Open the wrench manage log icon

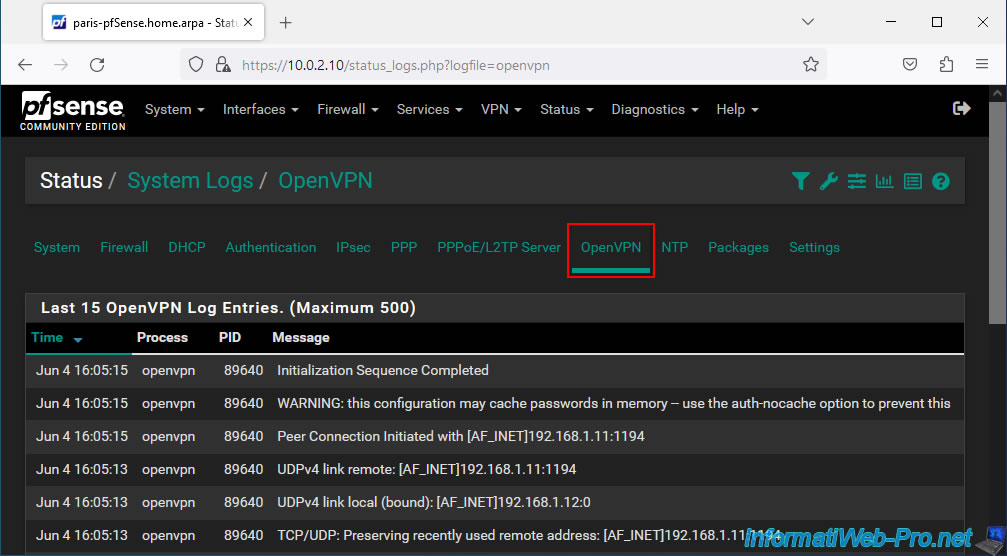828,182
